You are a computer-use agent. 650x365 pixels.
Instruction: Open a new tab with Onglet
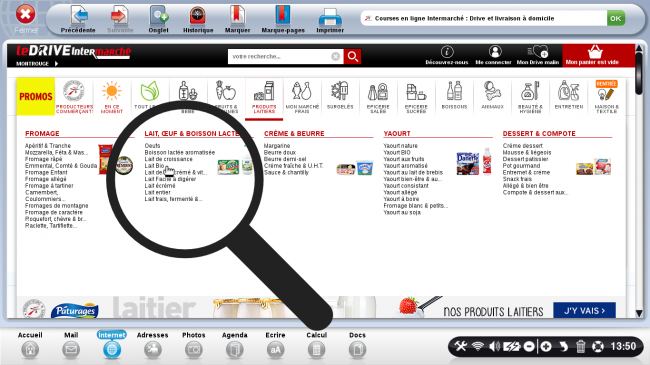[x=158, y=19]
